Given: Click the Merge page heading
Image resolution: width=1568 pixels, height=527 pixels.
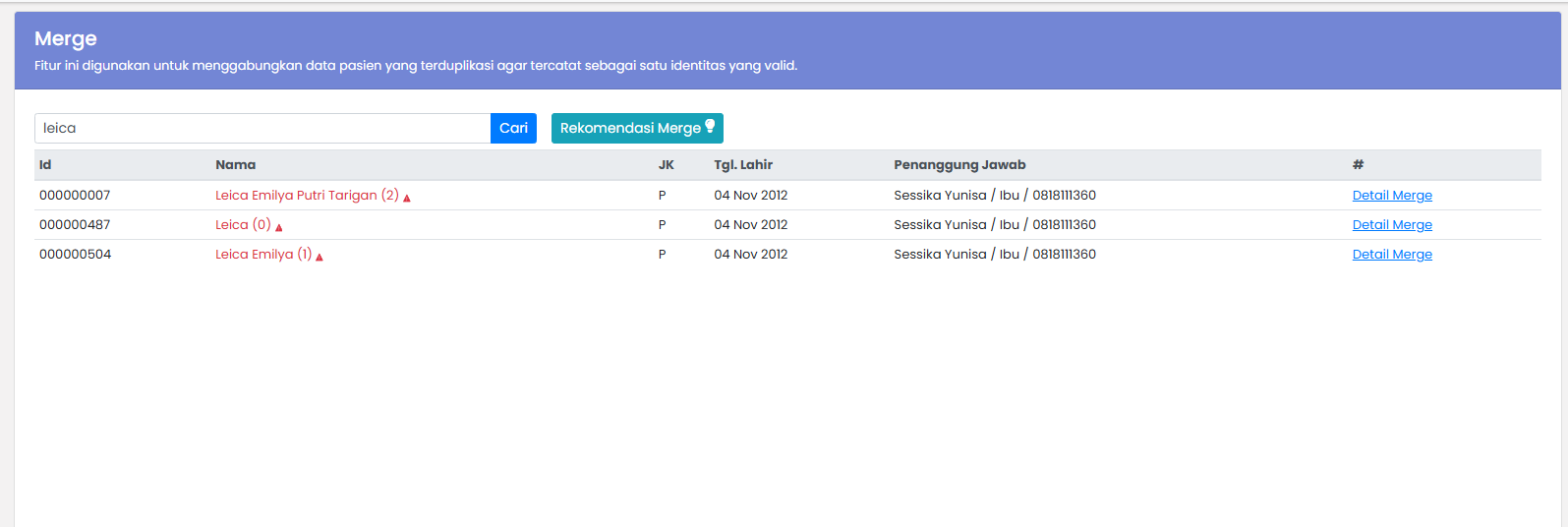Looking at the screenshot, I should 66,38.
